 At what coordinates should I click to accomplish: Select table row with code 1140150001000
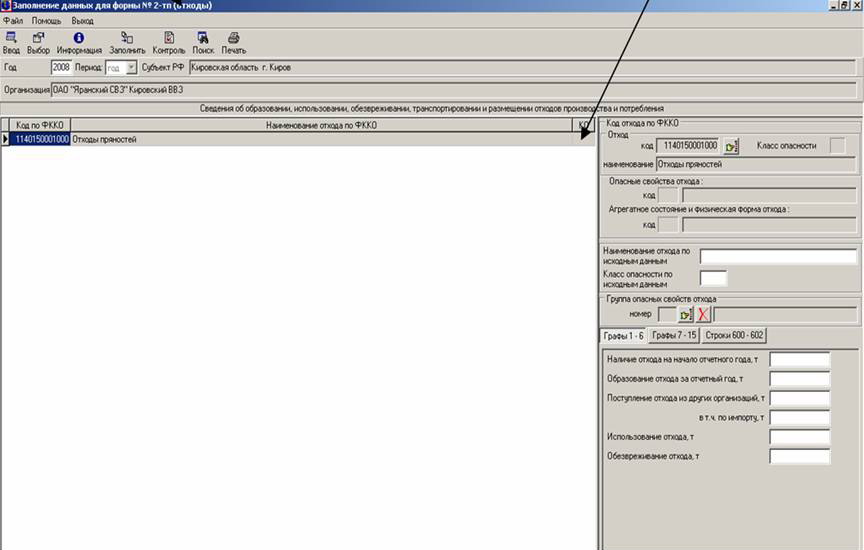tap(300, 139)
